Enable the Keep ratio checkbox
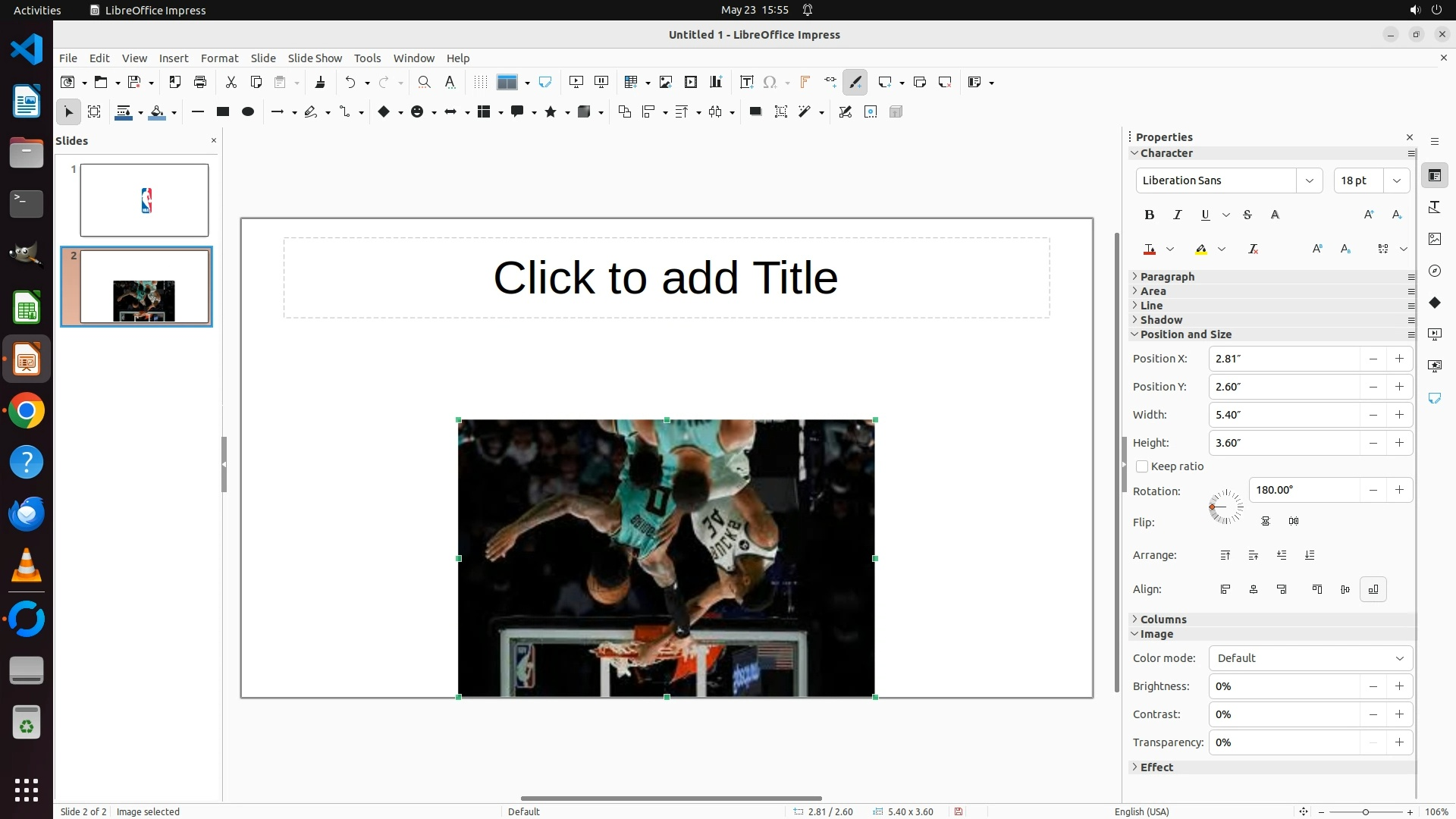This screenshot has height=819, width=1456. pyautogui.click(x=1142, y=466)
